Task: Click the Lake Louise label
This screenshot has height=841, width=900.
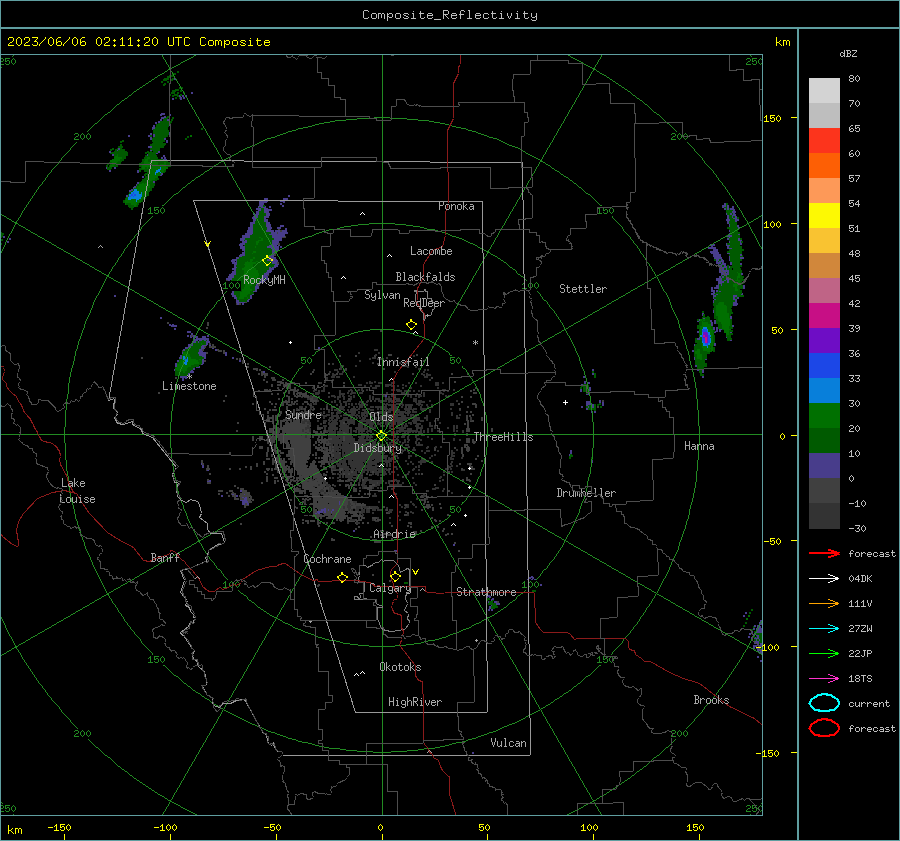Action: (x=77, y=491)
